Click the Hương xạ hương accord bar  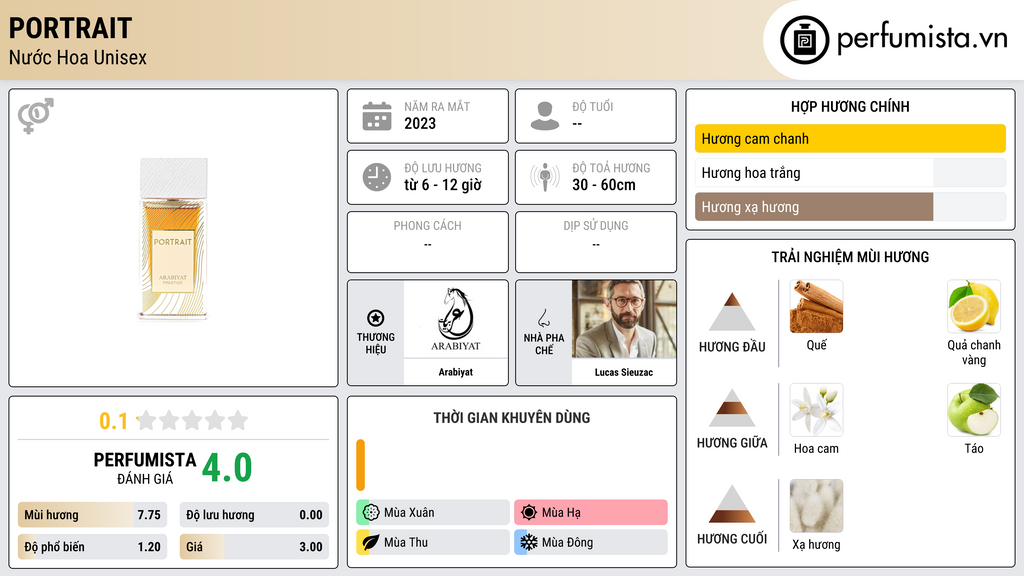point(850,207)
